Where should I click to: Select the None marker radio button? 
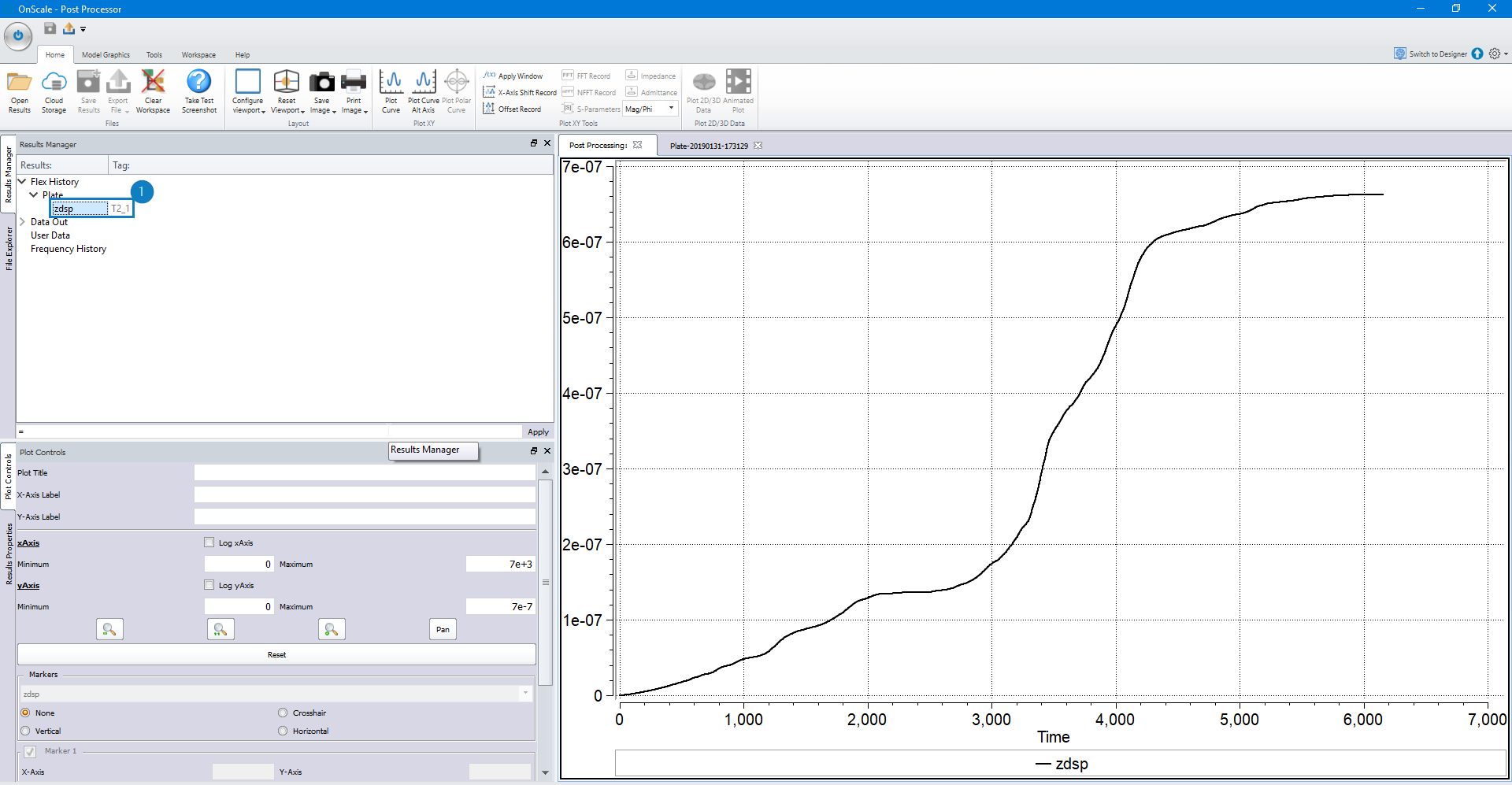[25, 713]
